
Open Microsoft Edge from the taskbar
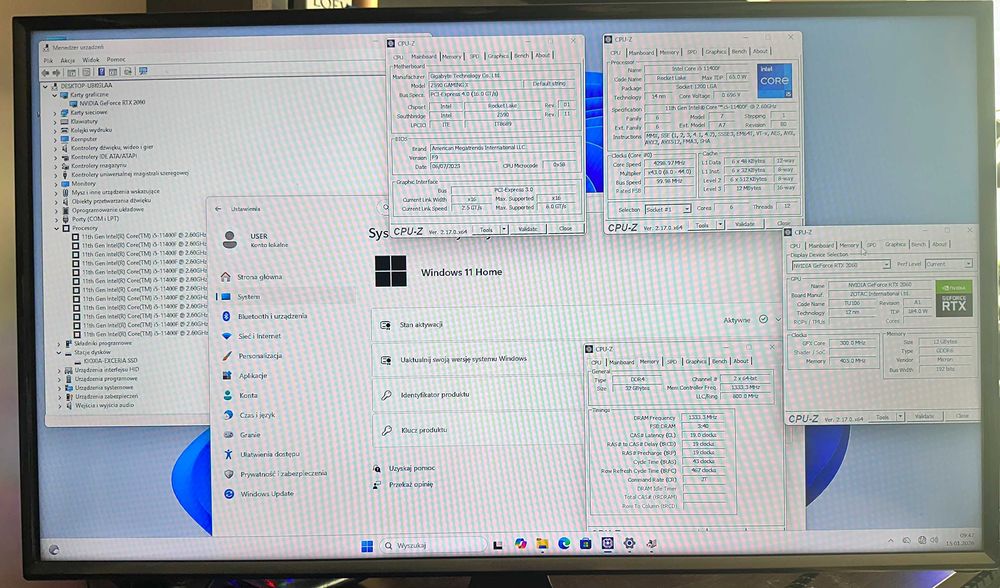click(564, 543)
